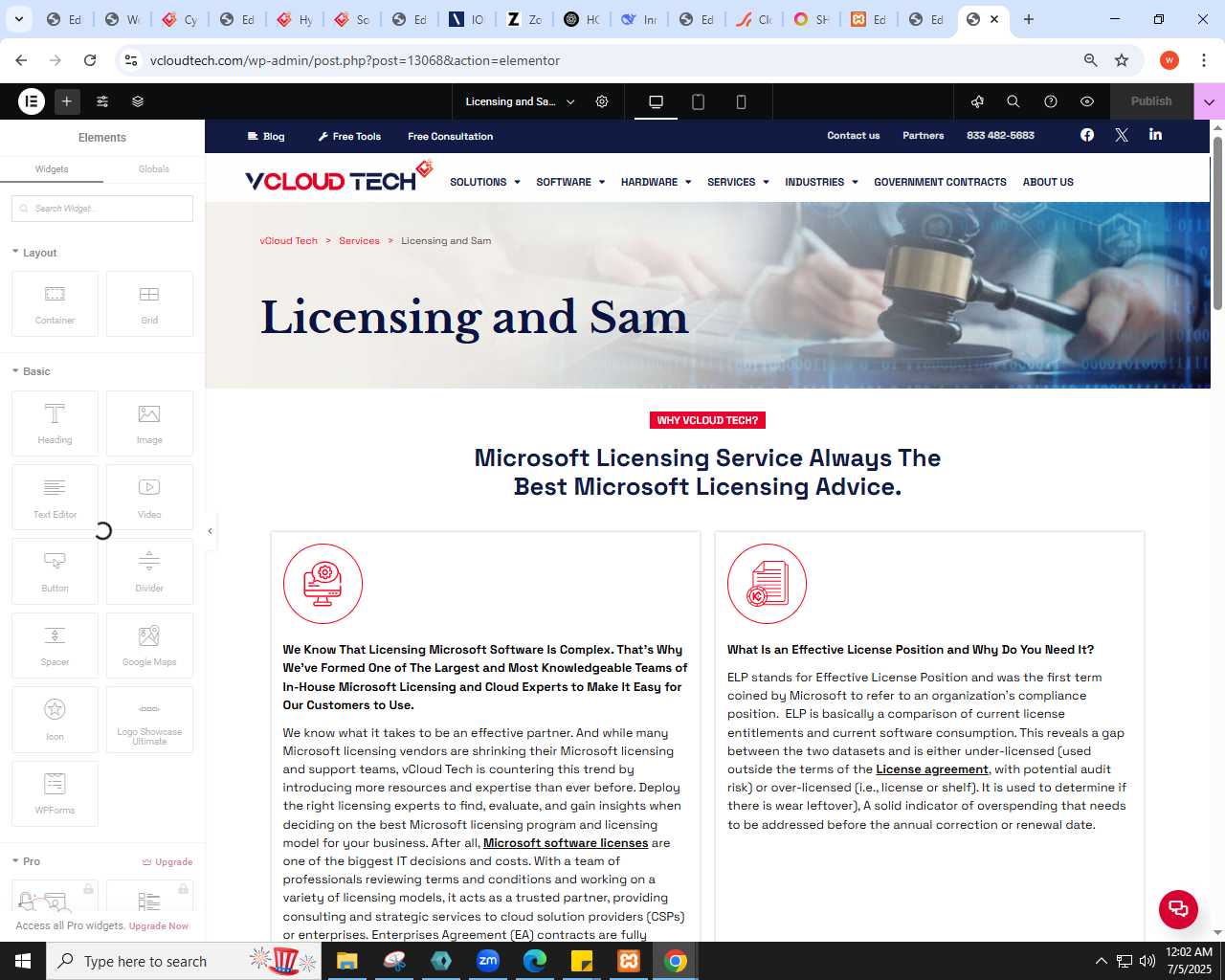
Task: Open the Help question mark icon
Action: tap(1051, 101)
